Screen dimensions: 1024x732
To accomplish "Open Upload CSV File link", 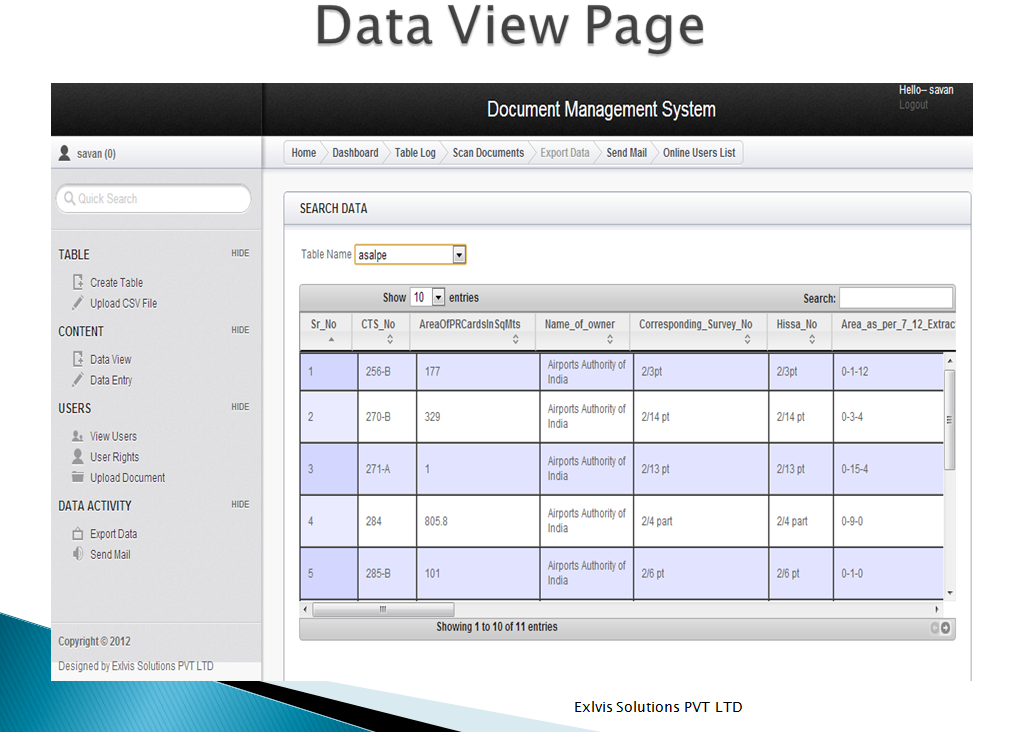I will pos(123,304).
